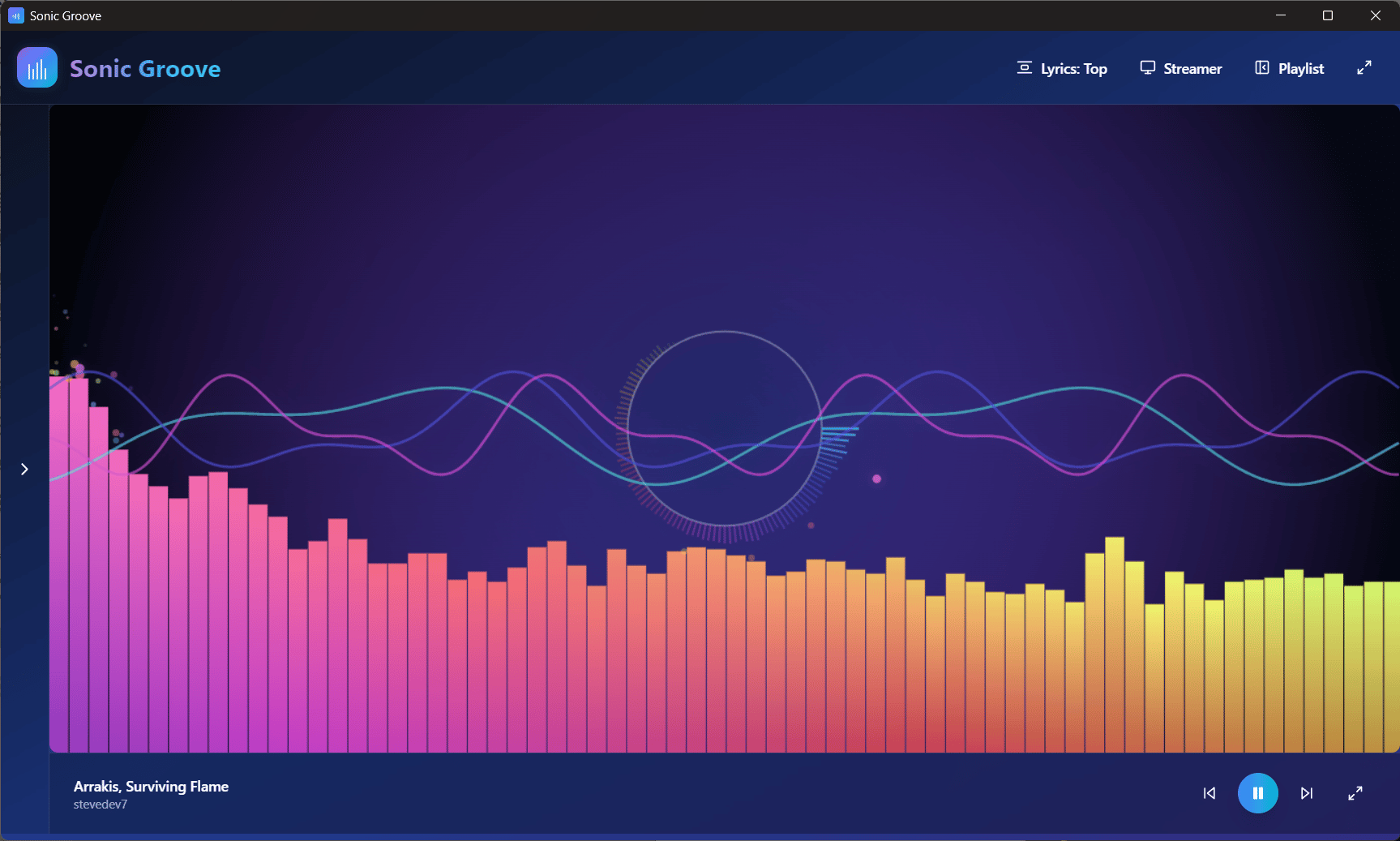This screenshot has width=1400, height=841.
Task: Enter fullscreen via the header arrows icon
Action: 1364,68
